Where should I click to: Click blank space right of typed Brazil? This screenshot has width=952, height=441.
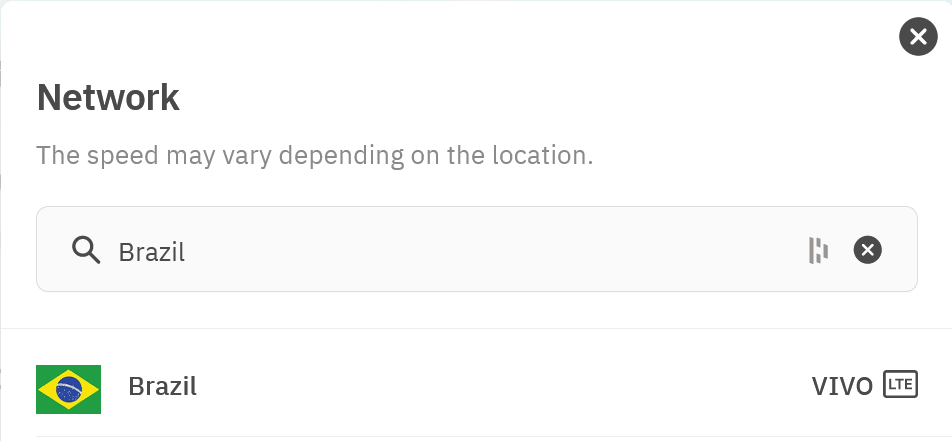(x=500, y=250)
